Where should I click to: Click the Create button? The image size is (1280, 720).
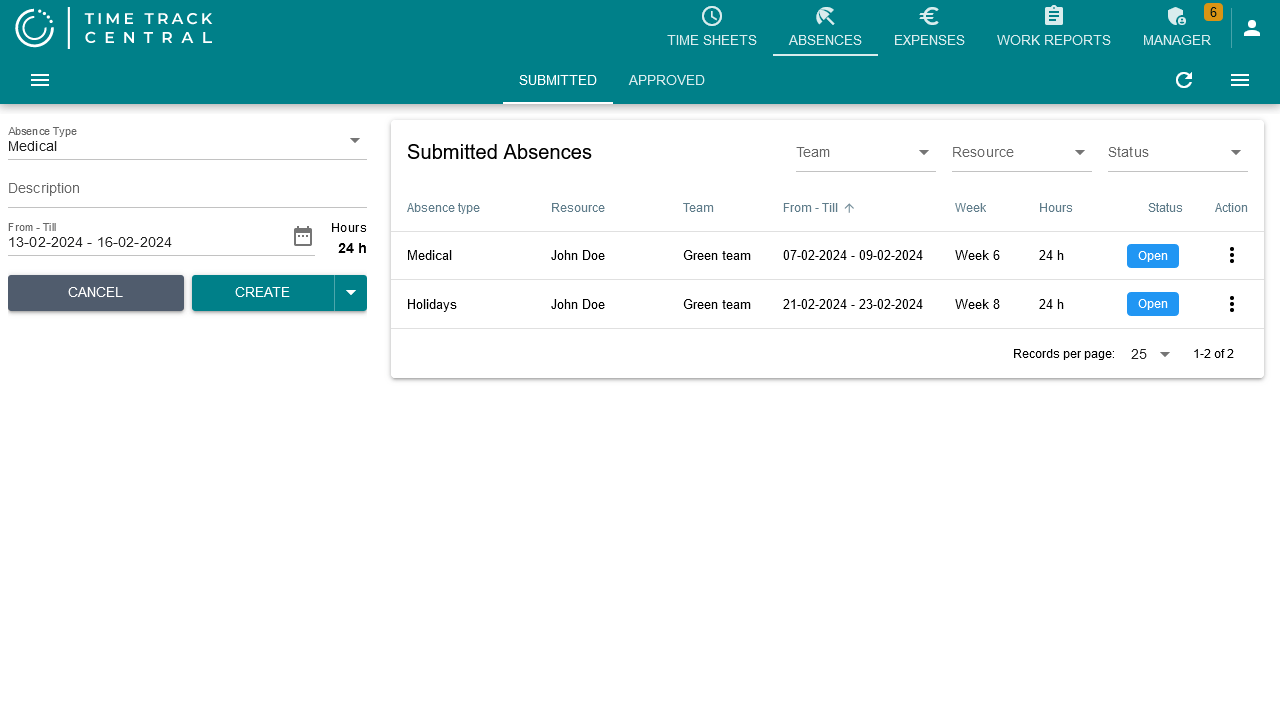click(x=263, y=293)
